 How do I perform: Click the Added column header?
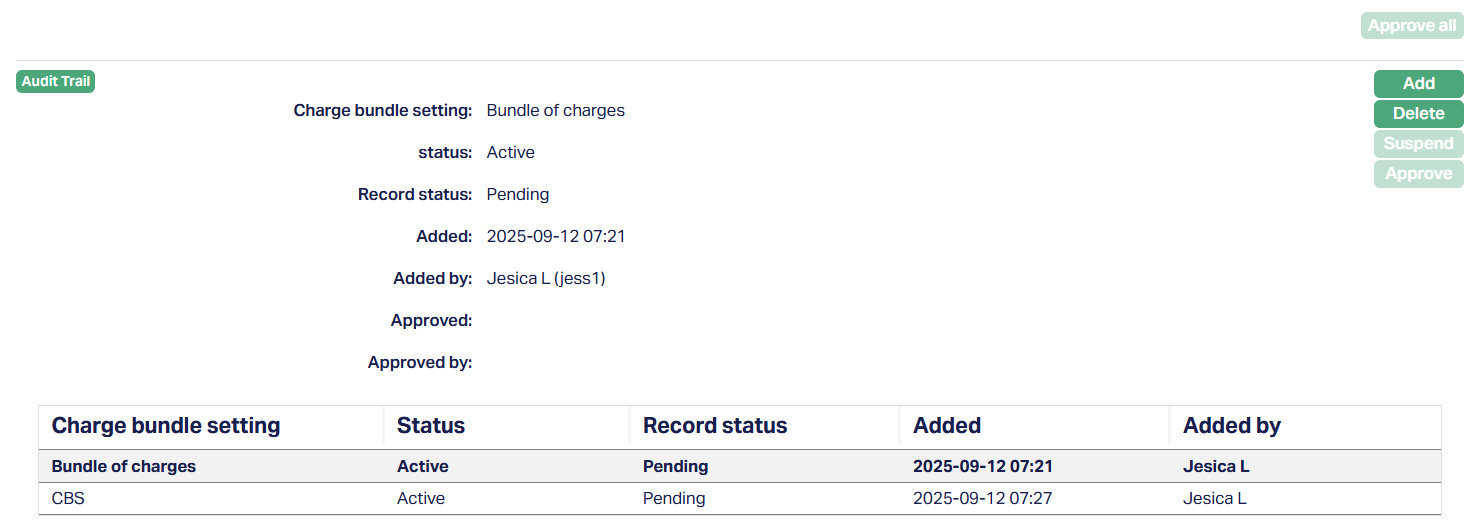coord(947,426)
